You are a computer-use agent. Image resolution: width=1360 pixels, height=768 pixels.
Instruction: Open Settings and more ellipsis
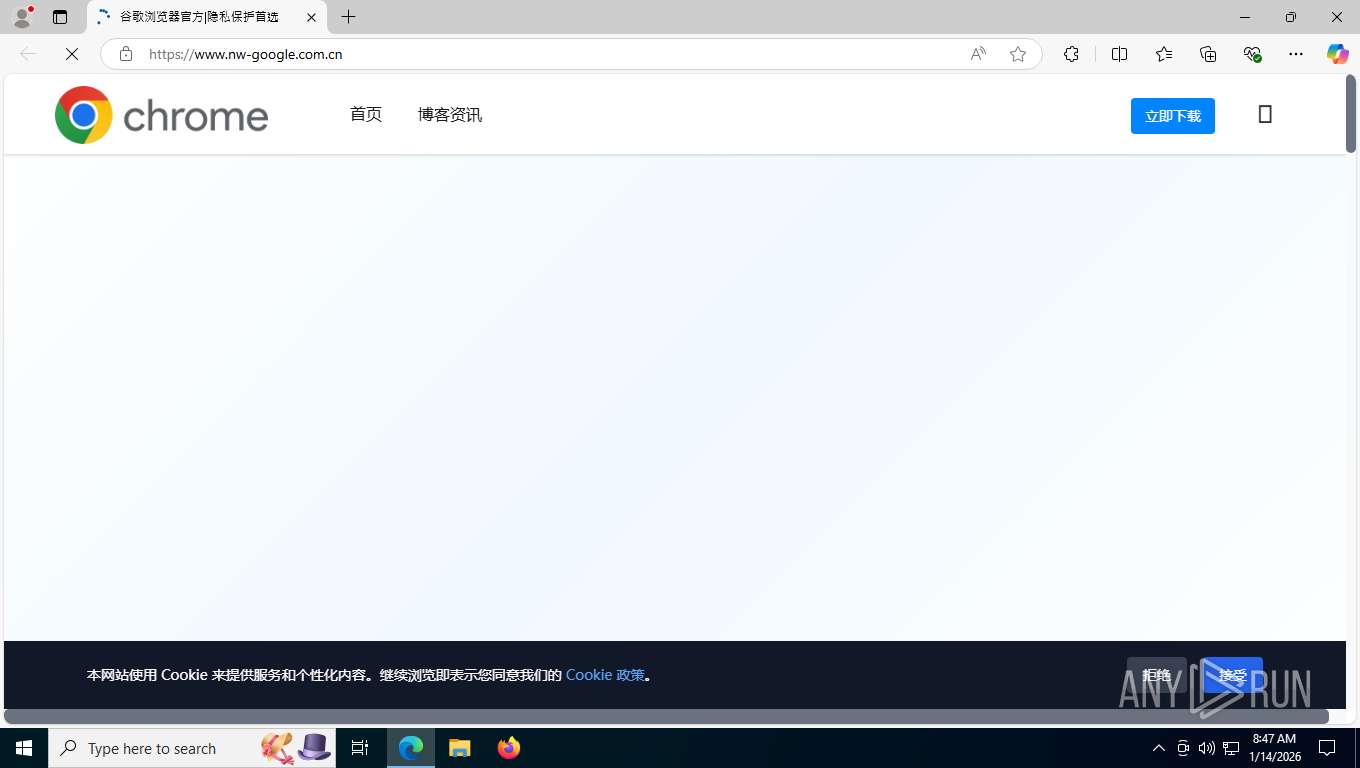pos(1296,54)
